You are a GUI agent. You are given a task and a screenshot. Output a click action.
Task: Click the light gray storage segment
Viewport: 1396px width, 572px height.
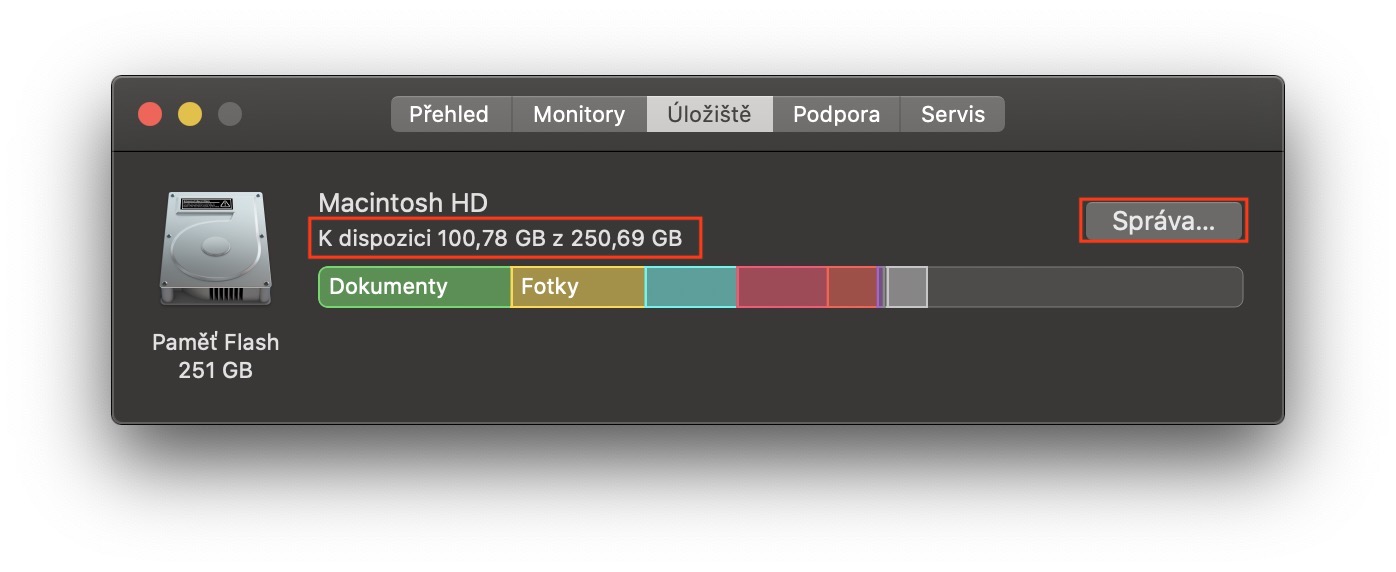(x=907, y=287)
